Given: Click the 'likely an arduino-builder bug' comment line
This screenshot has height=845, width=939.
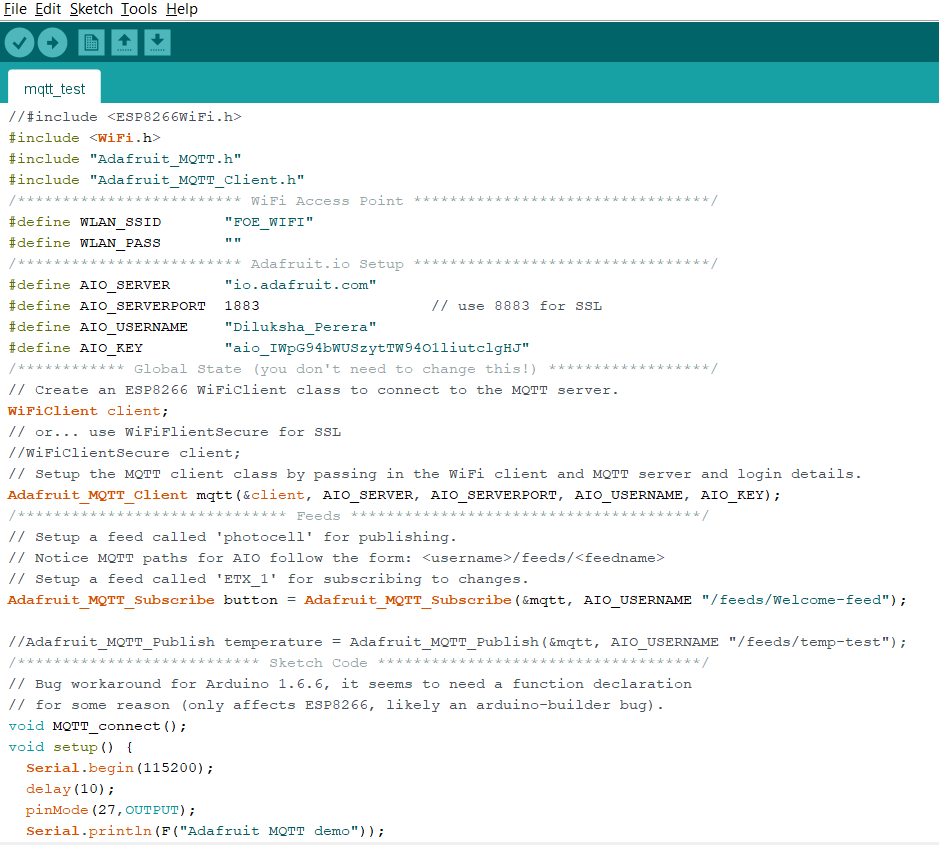Looking at the screenshot, I should [x=336, y=705].
